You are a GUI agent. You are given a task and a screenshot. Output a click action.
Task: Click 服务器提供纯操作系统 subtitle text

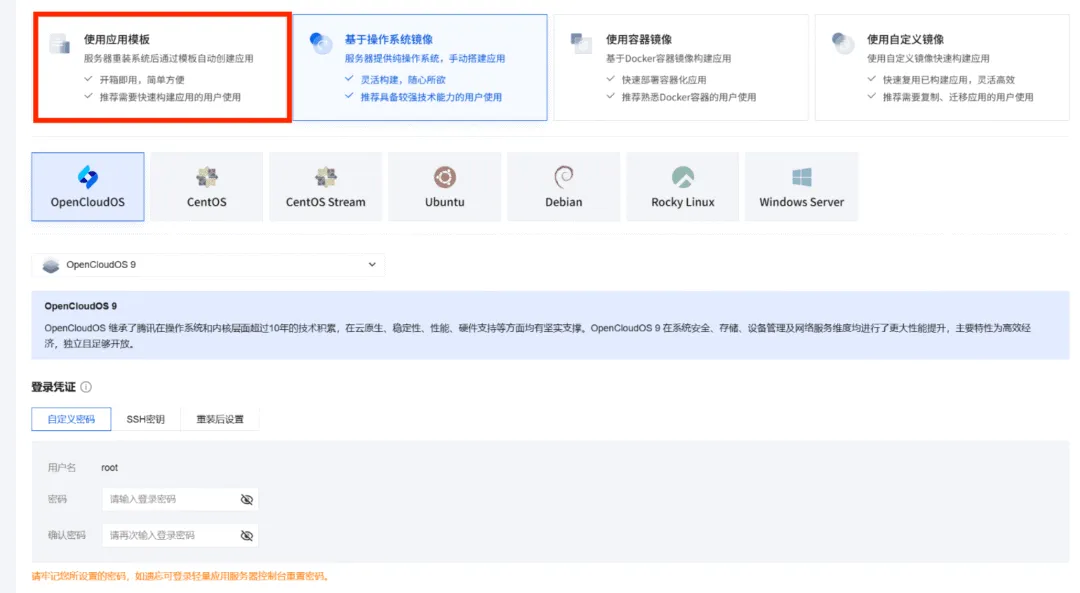click(x=425, y=59)
